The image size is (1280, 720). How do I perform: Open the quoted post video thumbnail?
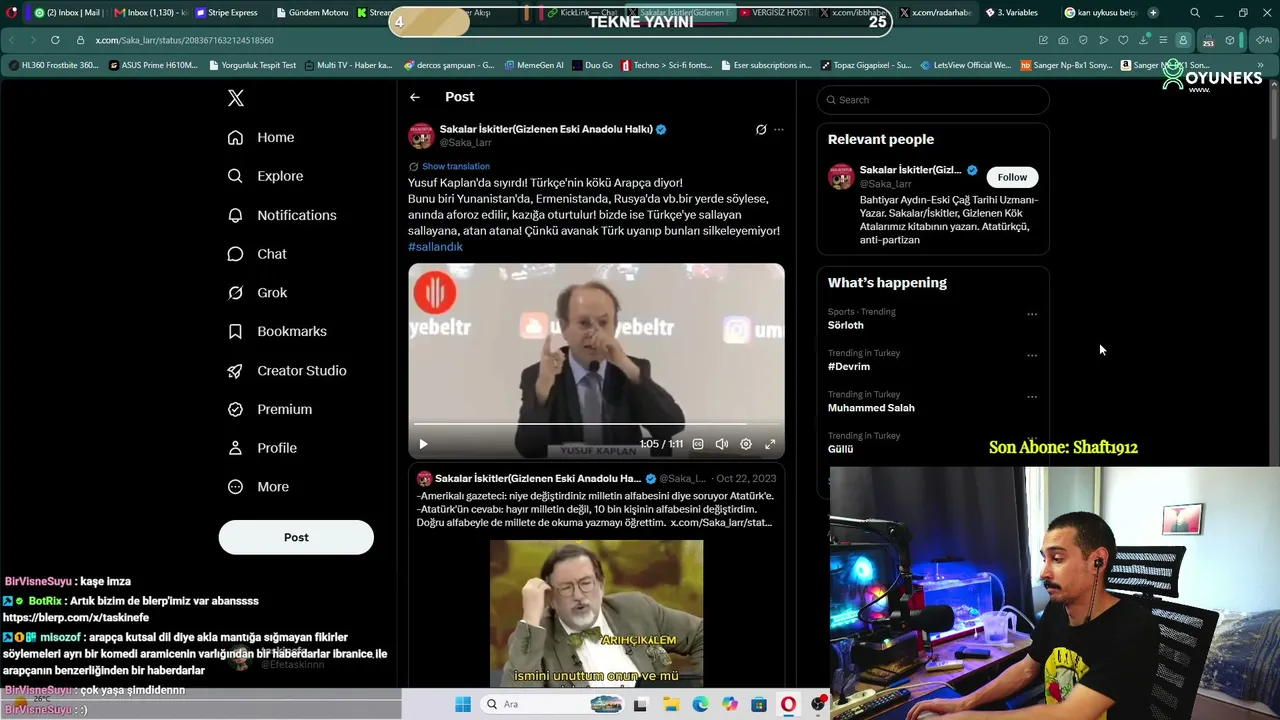(596, 613)
